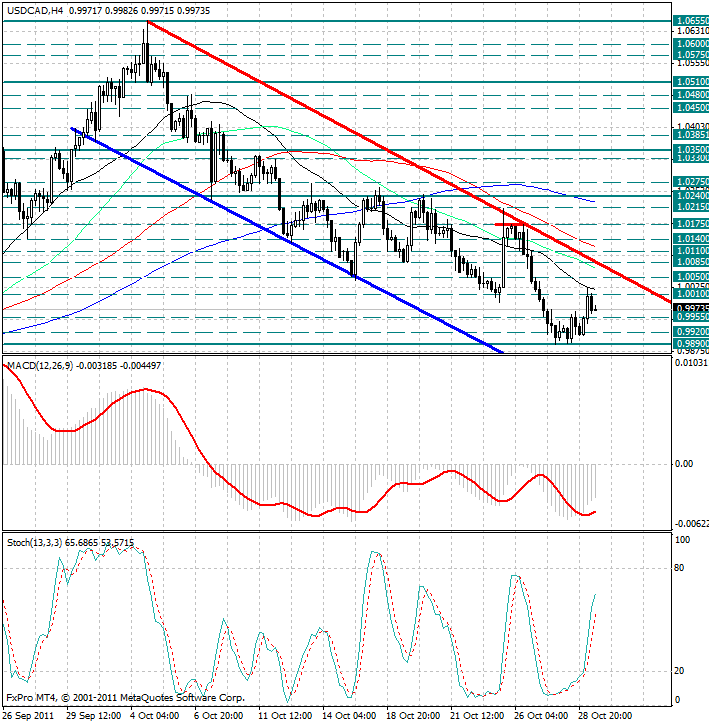Click the 21 Oct 12:00 time label

pyautogui.click(x=478, y=716)
